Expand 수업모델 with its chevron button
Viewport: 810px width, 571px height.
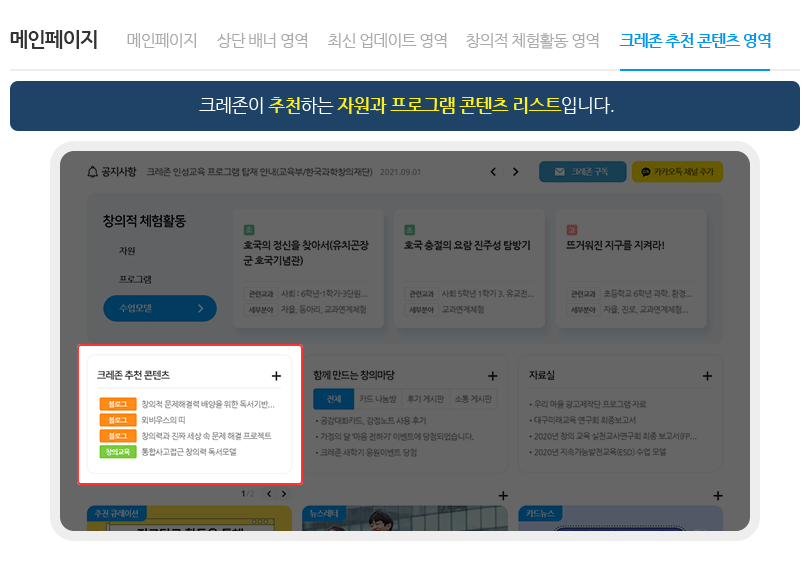tap(200, 309)
